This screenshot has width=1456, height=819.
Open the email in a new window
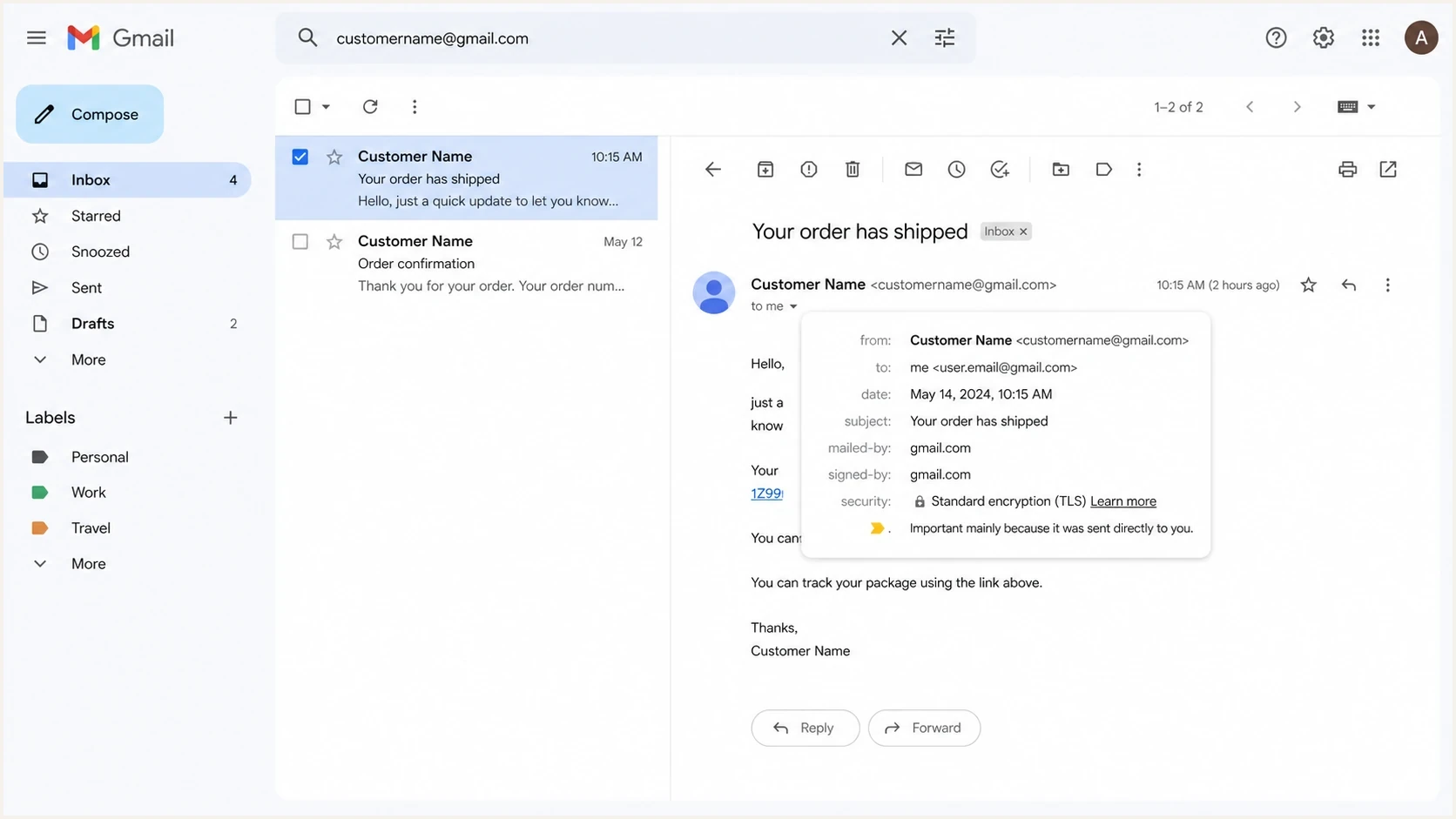pos(1388,169)
